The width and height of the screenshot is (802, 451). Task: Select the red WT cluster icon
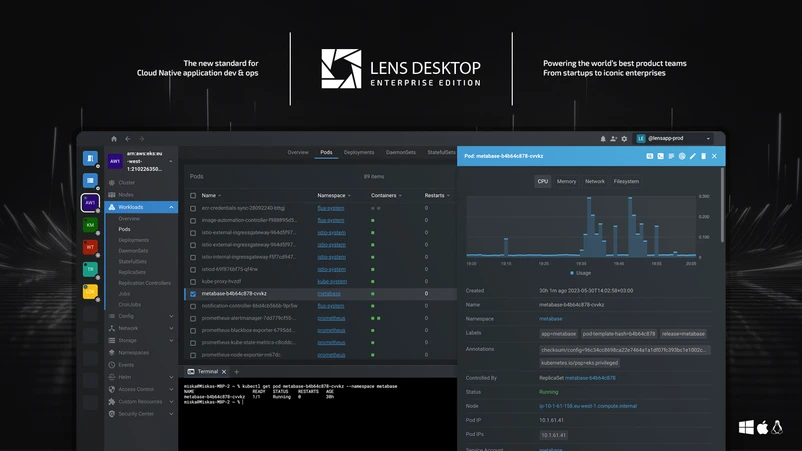(90, 247)
